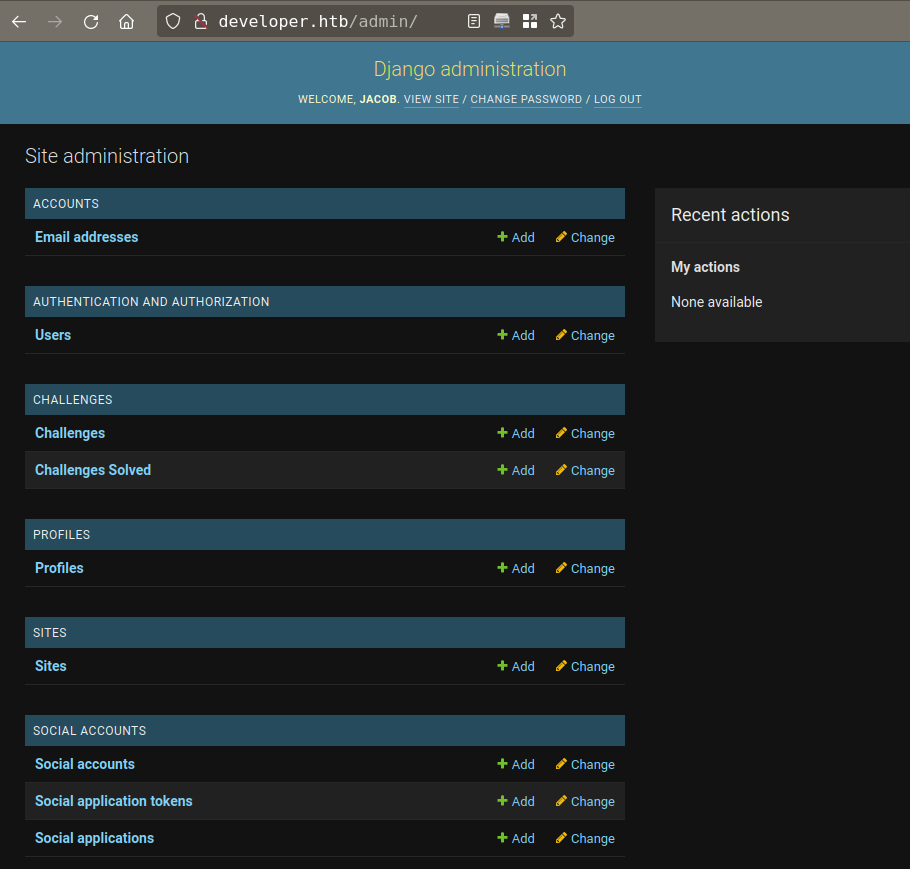Go to the browser home page icon

point(126,21)
